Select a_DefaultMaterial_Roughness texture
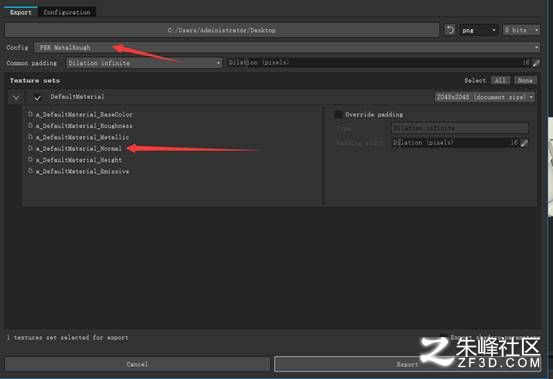The image size is (553, 379). (x=84, y=126)
